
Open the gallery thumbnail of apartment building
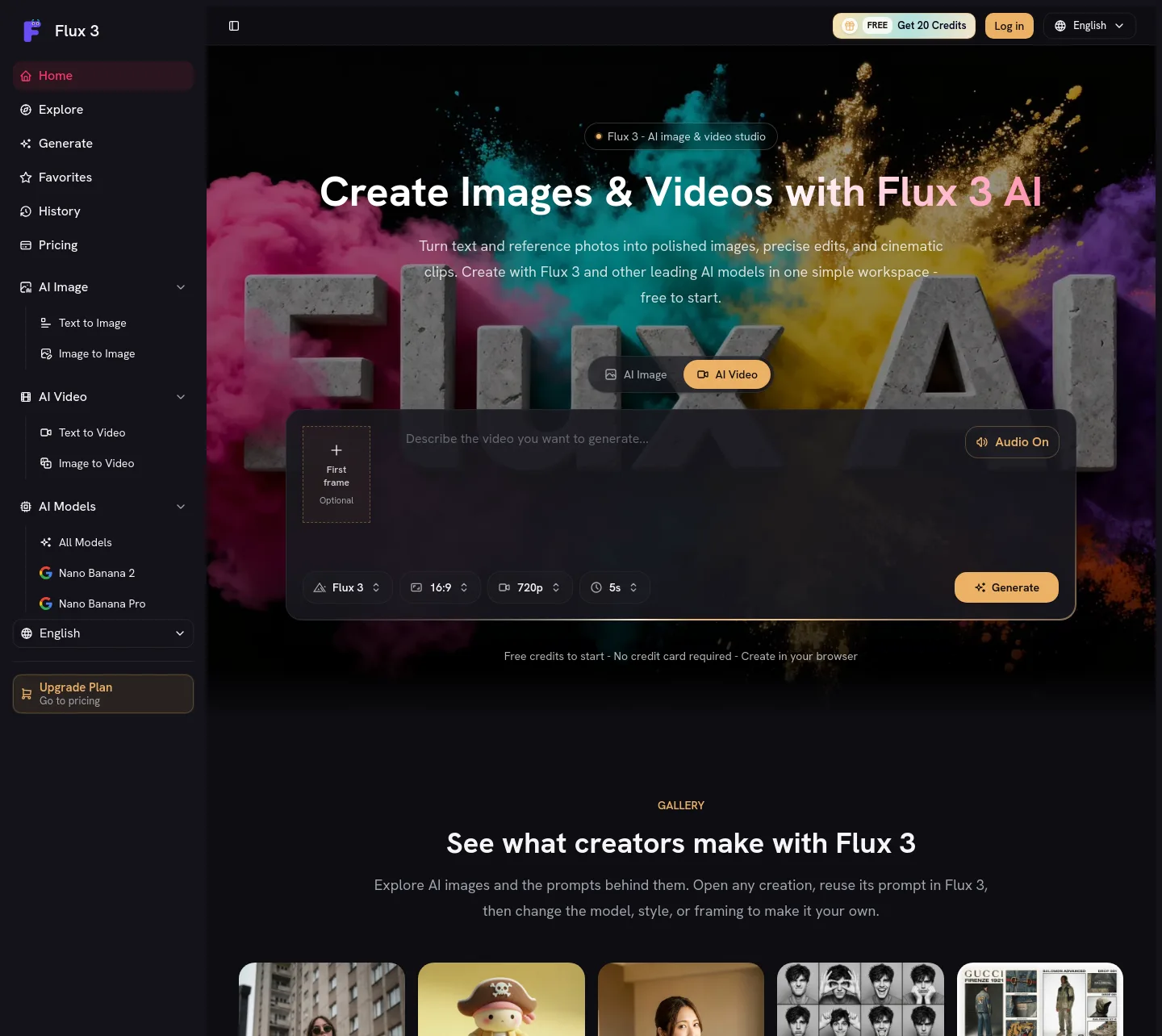pos(322,999)
